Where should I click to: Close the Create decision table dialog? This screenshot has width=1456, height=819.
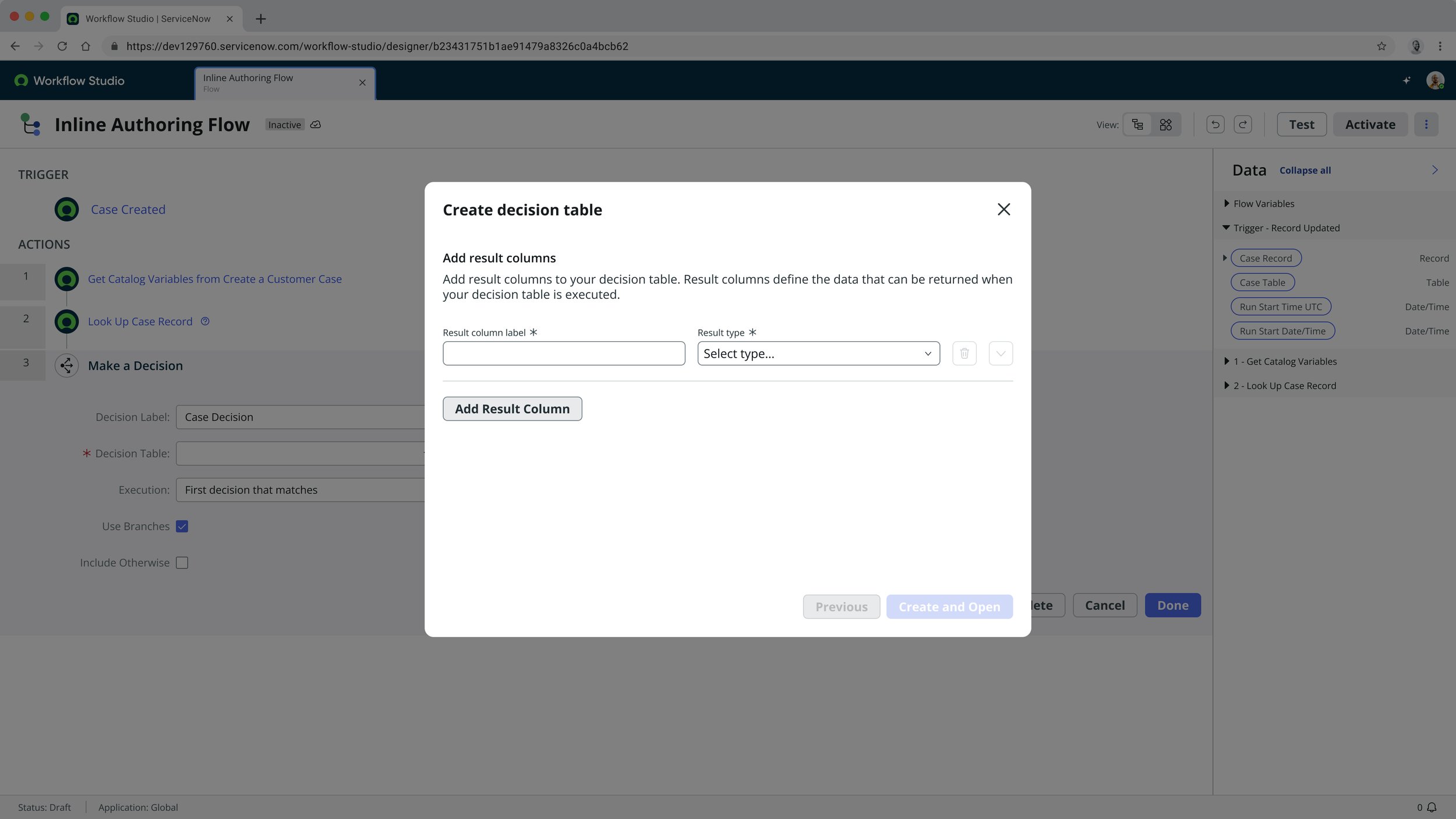[x=1003, y=210]
